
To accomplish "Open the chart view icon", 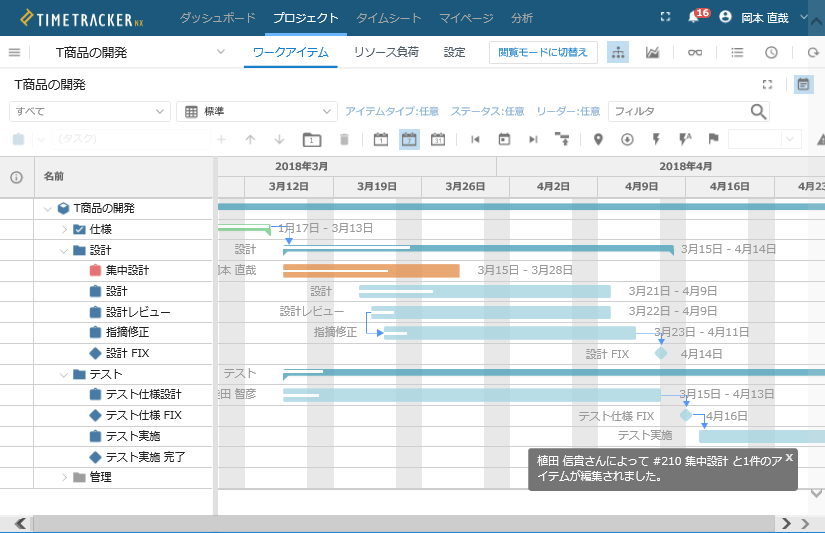I will (652, 52).
